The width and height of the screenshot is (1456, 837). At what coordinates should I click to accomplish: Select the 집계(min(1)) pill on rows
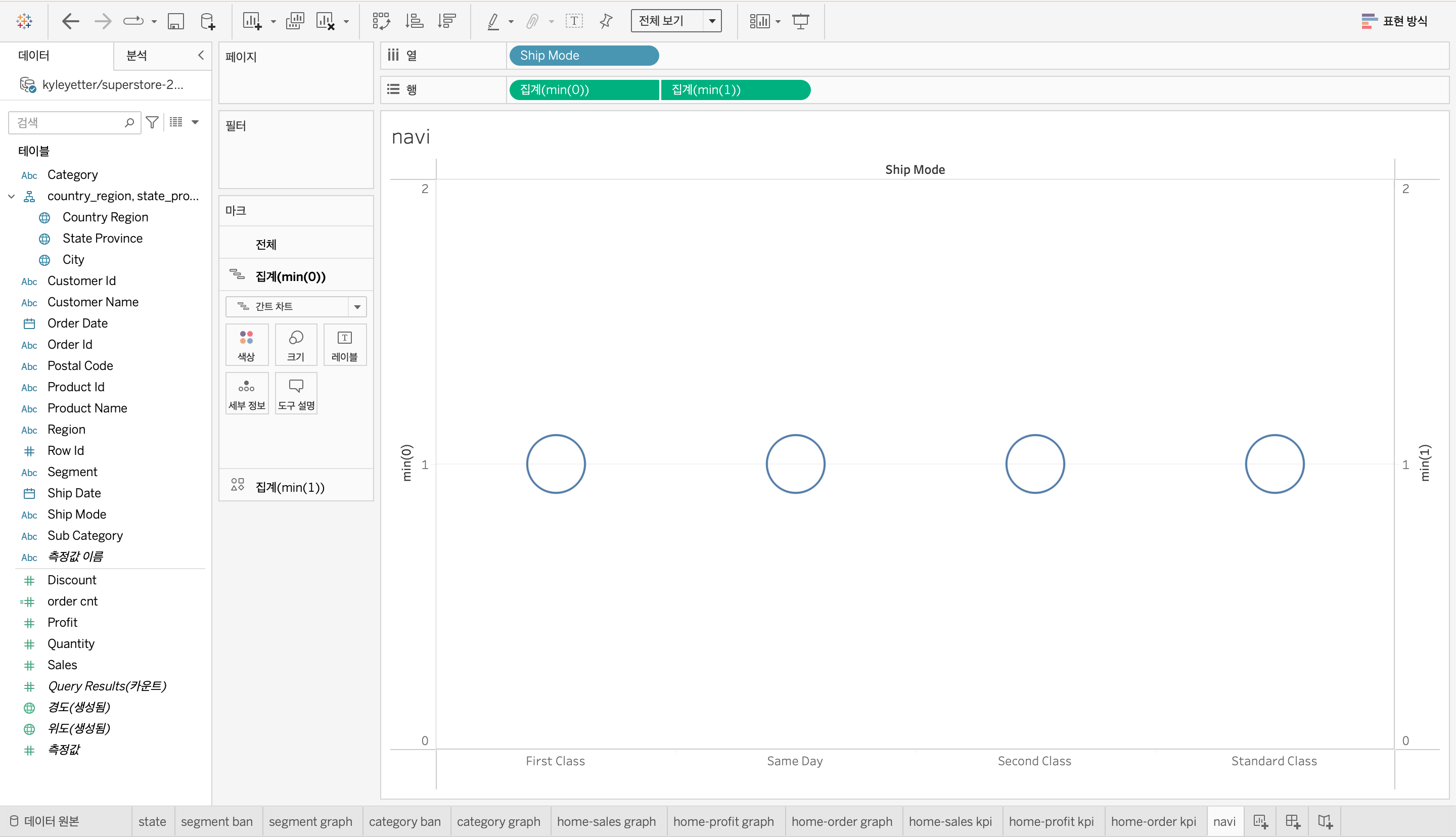[x=736, y=89]
